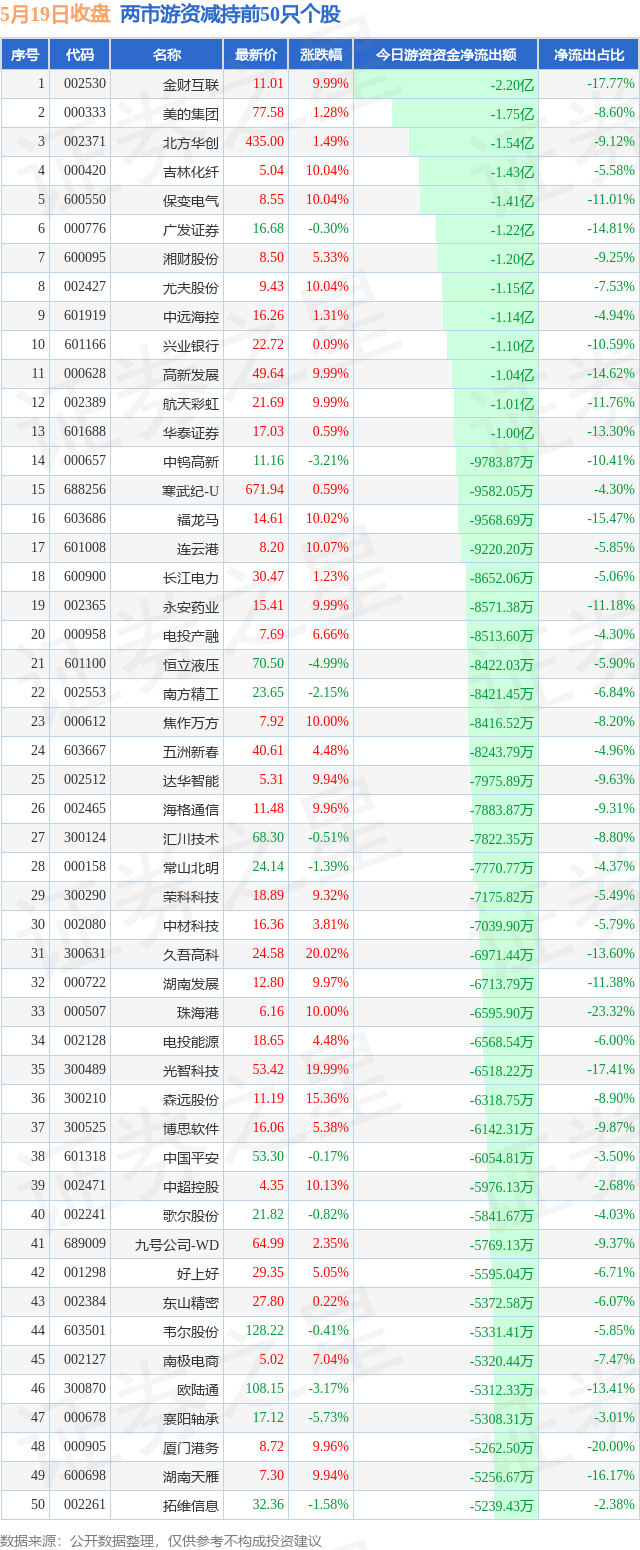This screenshot has height=1550, width=640.
Task: Click price 671.94
Action: click(265, 490)
